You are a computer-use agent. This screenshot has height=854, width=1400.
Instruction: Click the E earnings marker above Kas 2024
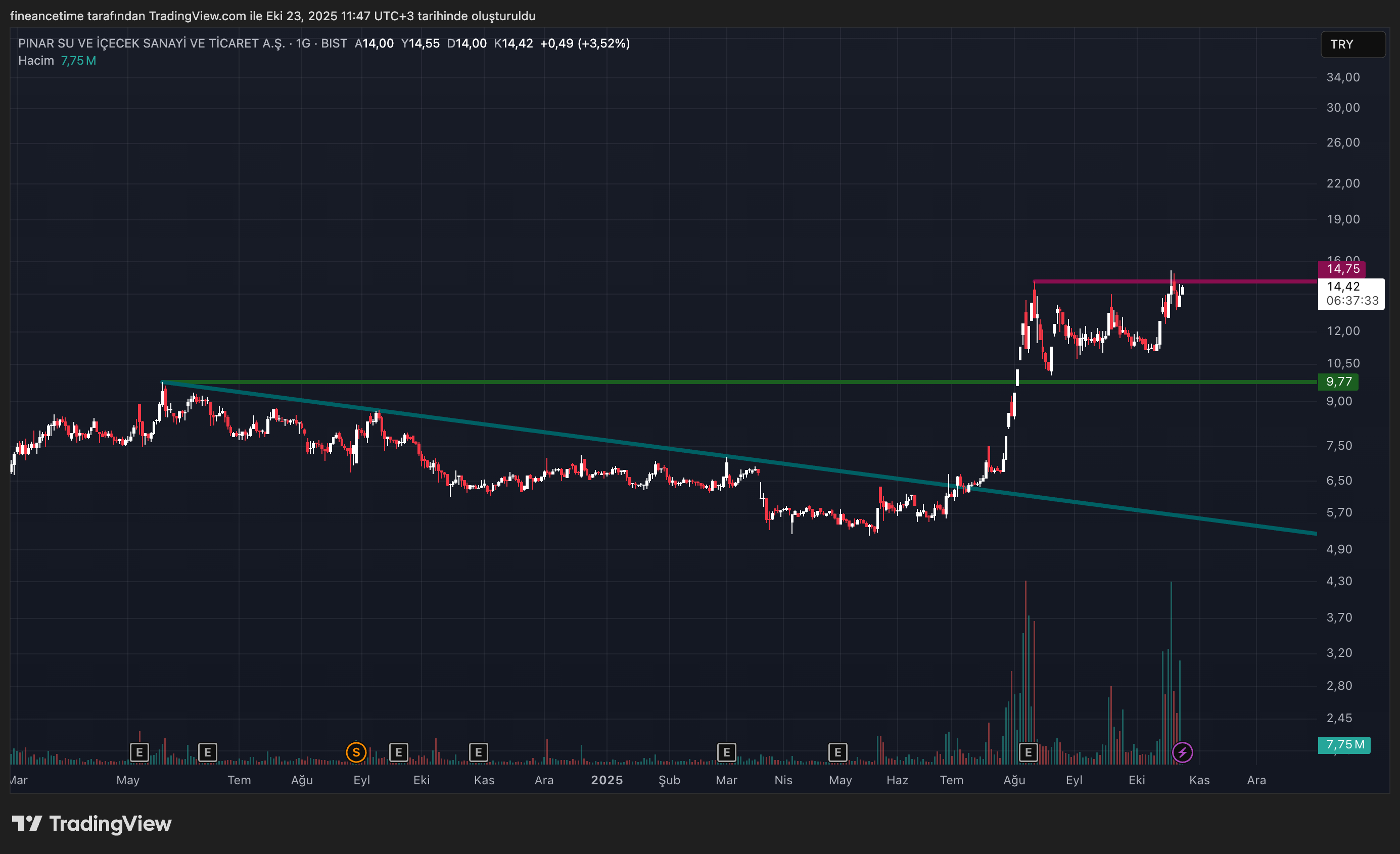pos(479,752)
